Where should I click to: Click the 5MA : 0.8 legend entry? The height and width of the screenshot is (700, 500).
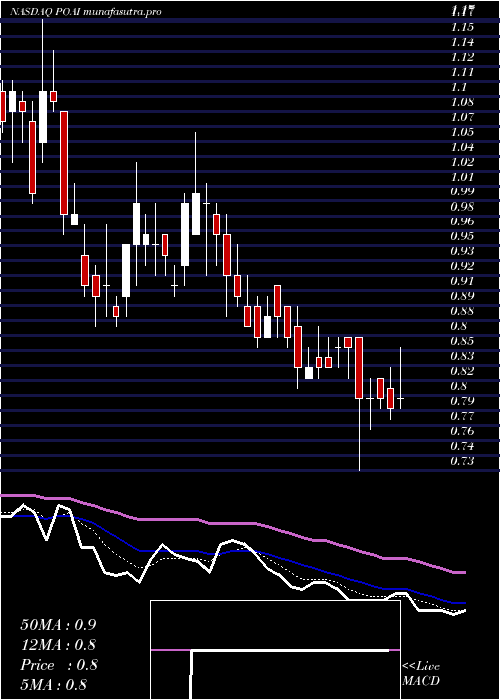pos(53,685)
